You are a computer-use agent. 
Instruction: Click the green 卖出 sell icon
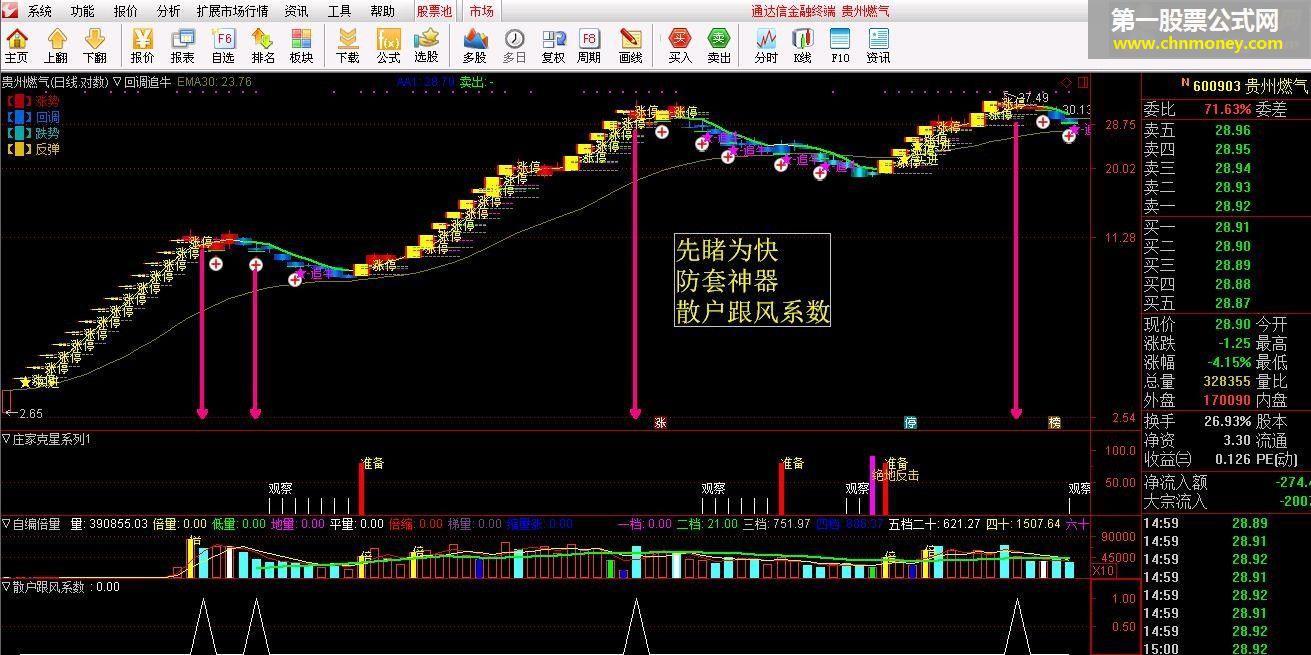coord(719,46)
